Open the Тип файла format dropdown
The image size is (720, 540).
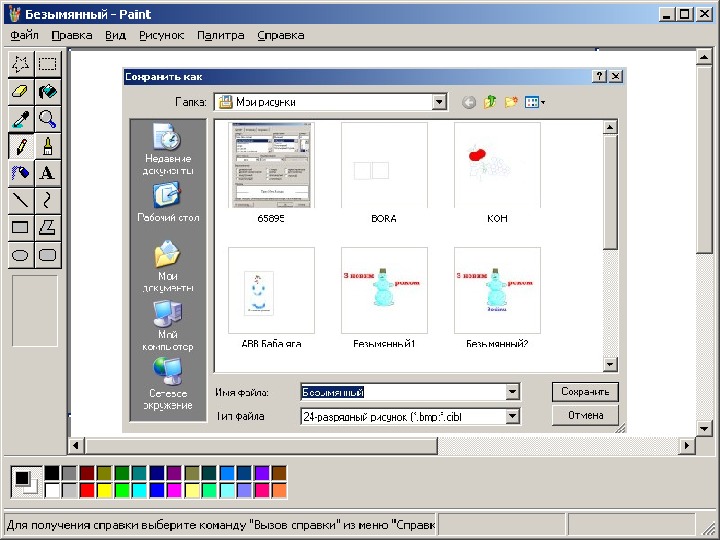[x=512, y=416]
